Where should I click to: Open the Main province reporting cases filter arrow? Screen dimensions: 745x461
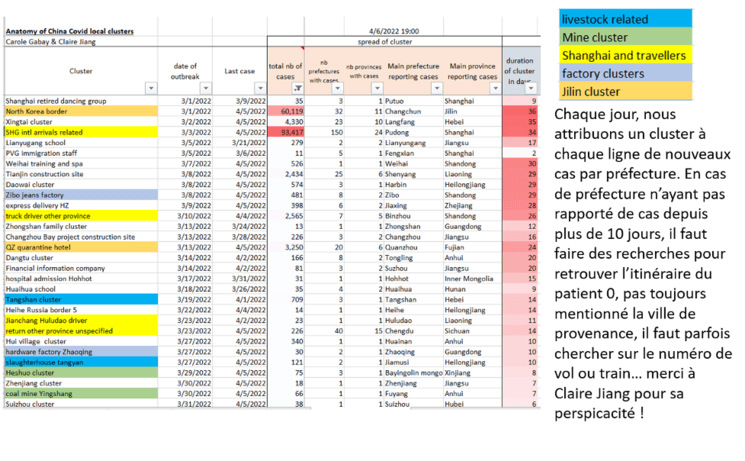click(x=493, y=89)
